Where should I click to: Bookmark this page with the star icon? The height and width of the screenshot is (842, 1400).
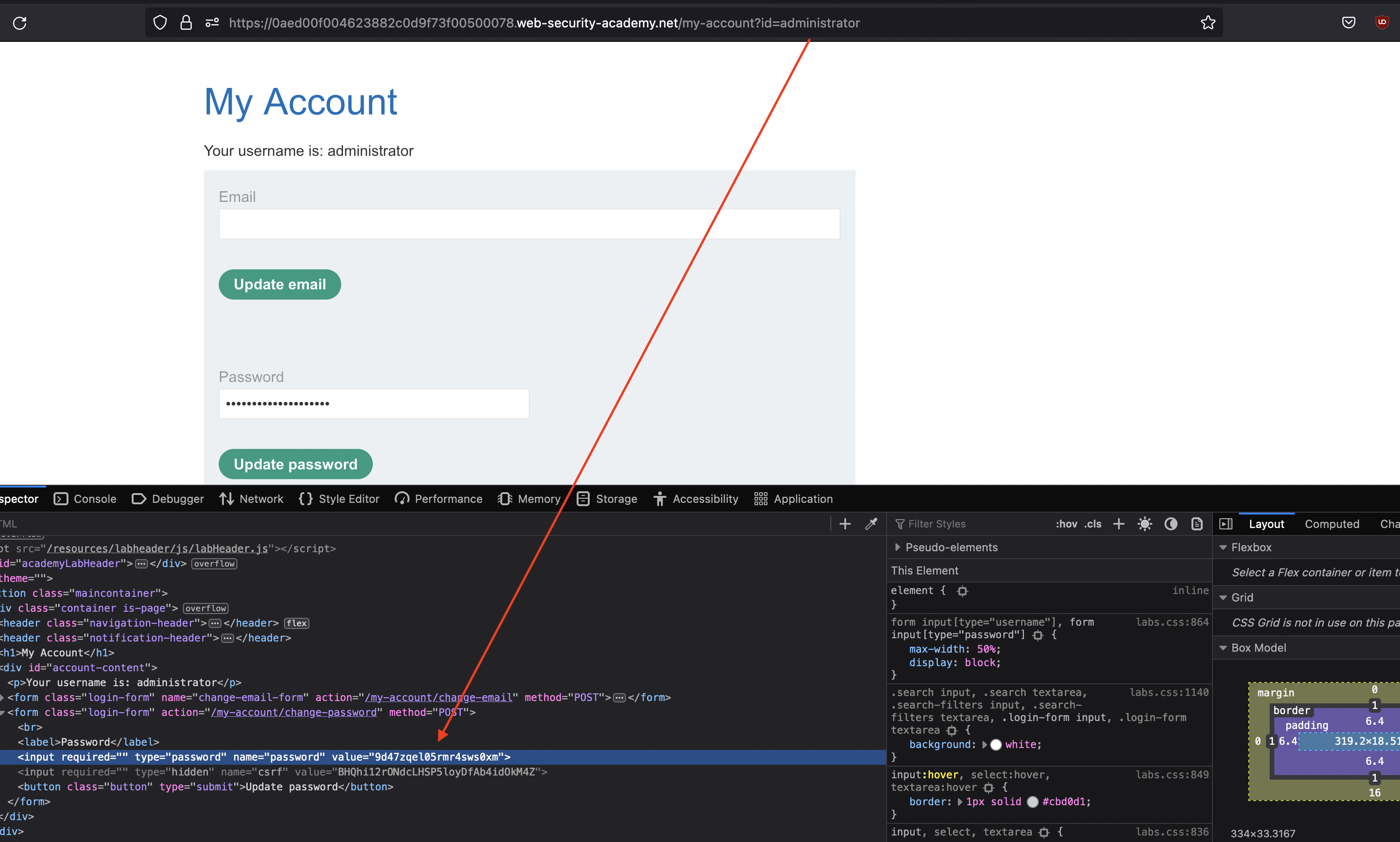(1208, 23)
